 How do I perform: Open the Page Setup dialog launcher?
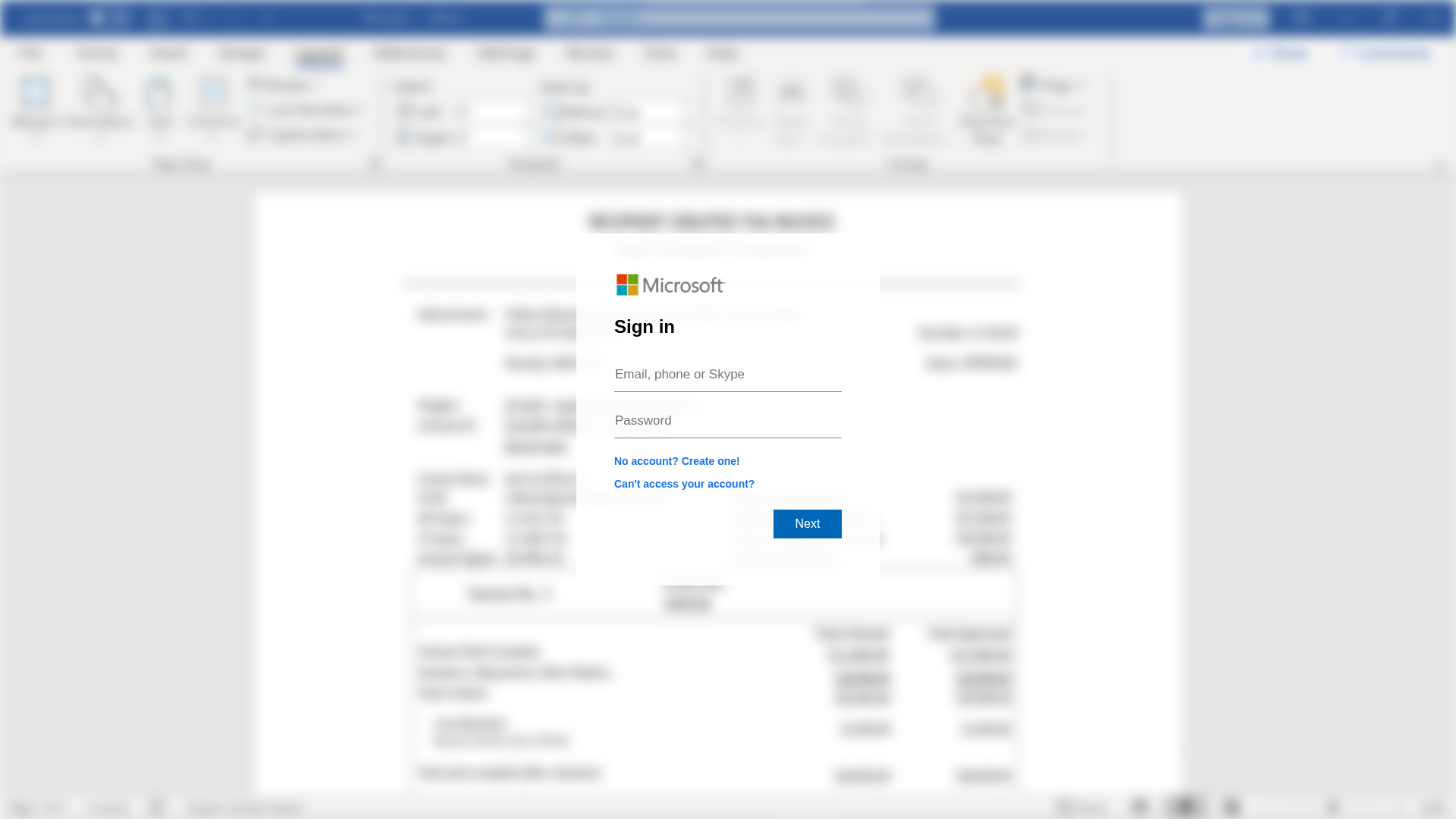click(375, 165)
